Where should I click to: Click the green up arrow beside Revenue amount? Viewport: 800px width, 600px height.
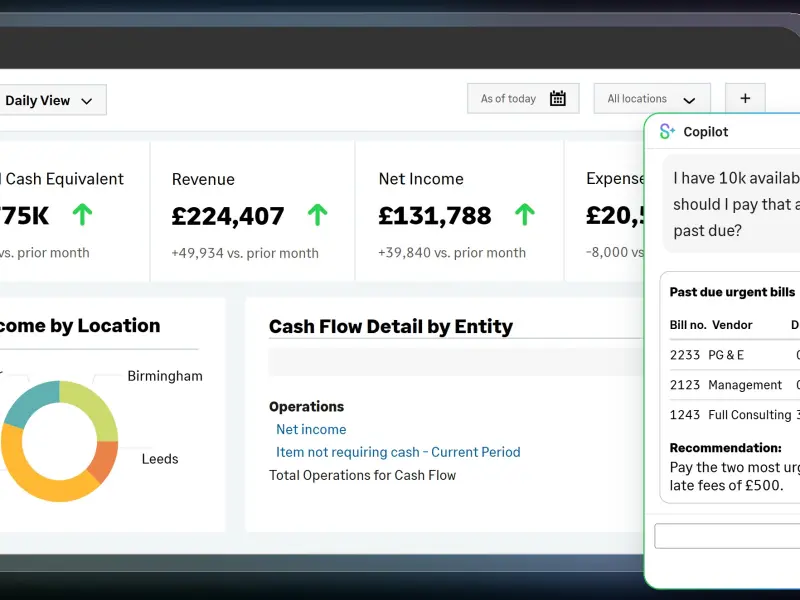pyautogui.click(x=317, y=214)
